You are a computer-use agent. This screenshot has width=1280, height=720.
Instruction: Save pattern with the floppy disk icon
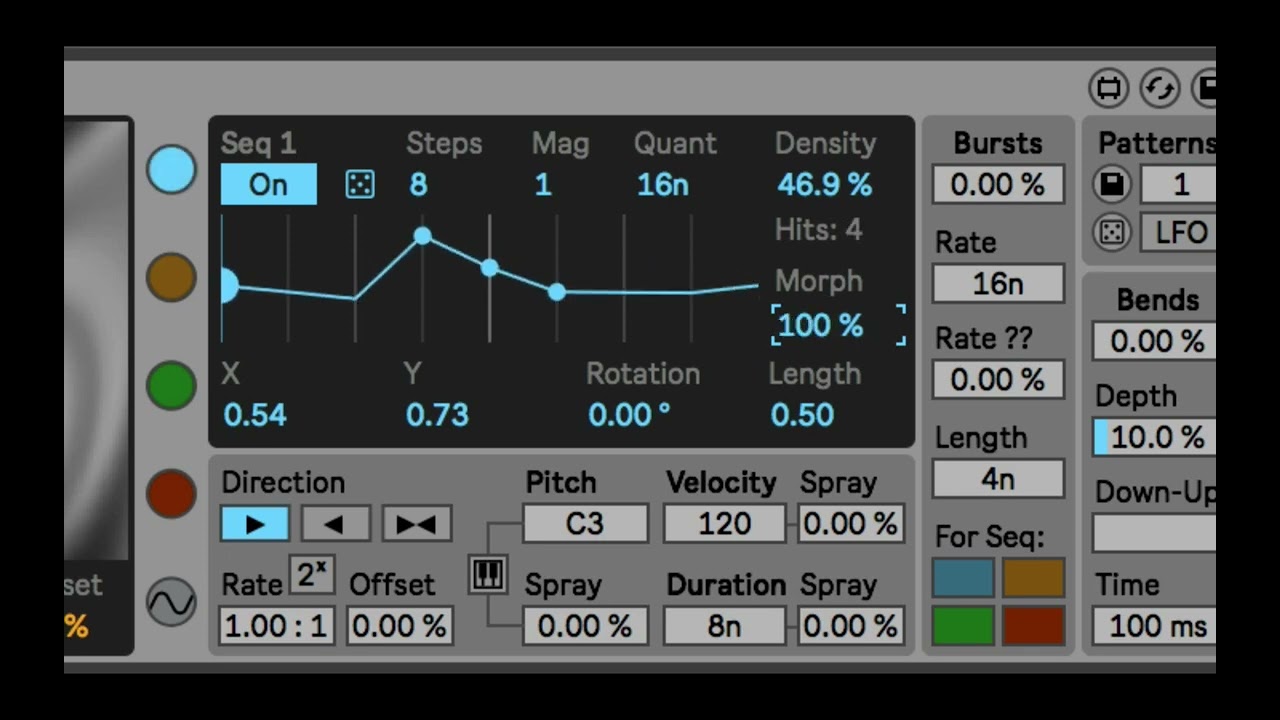pyautogui.click(x=1112, y=184)
